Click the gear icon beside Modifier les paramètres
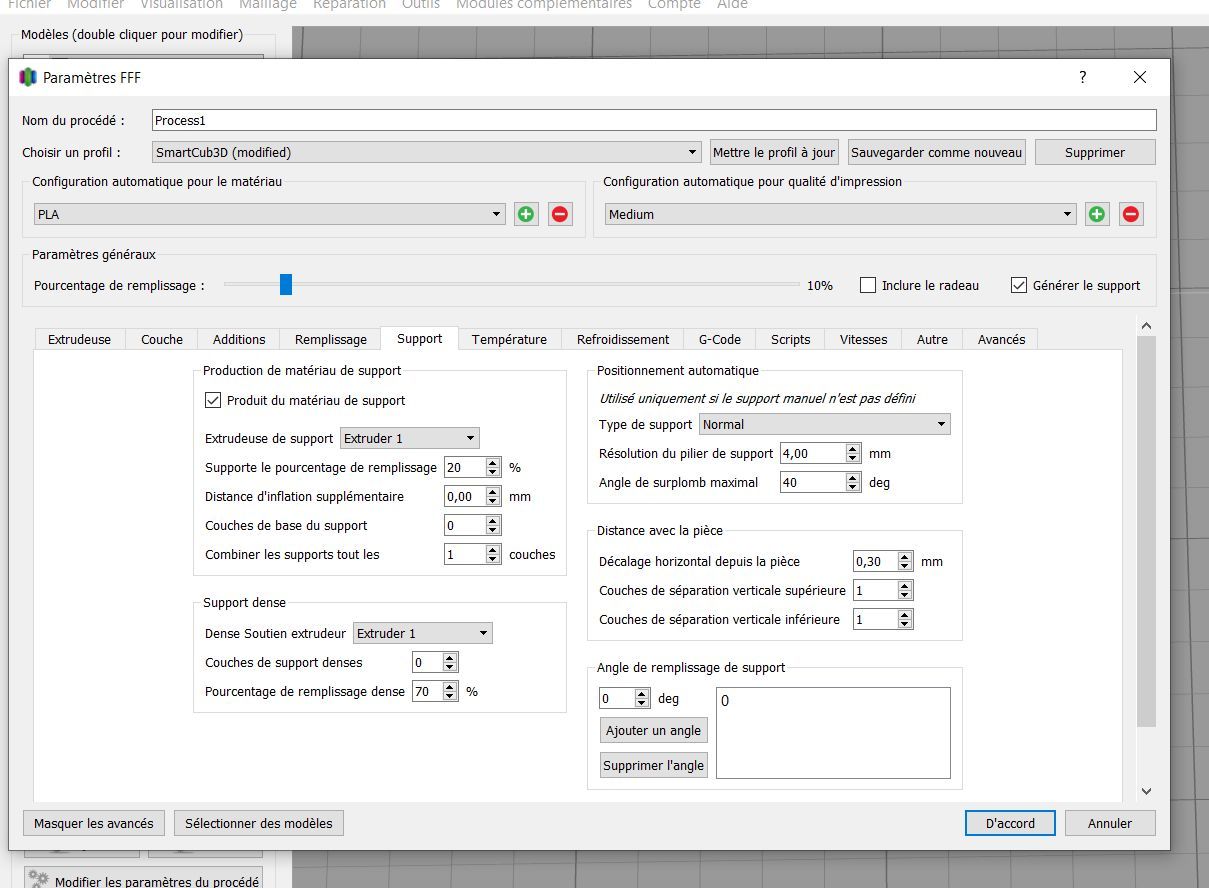 click(39, 878)
